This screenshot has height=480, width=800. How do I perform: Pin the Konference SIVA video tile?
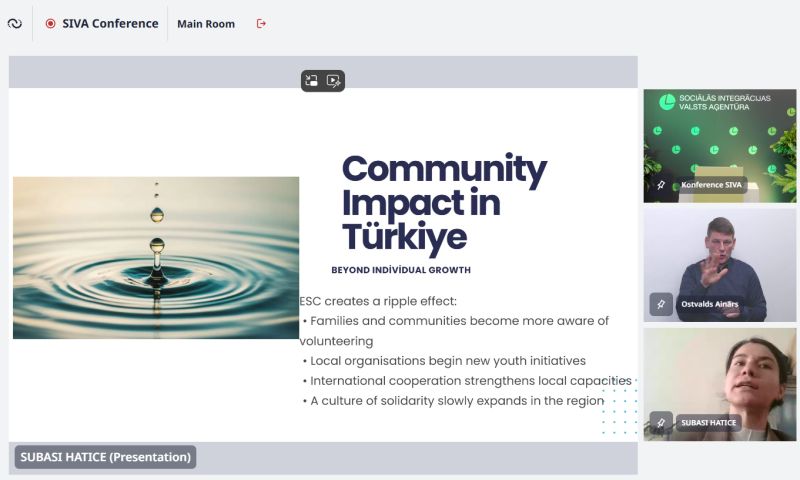click(x=661, y=185)
